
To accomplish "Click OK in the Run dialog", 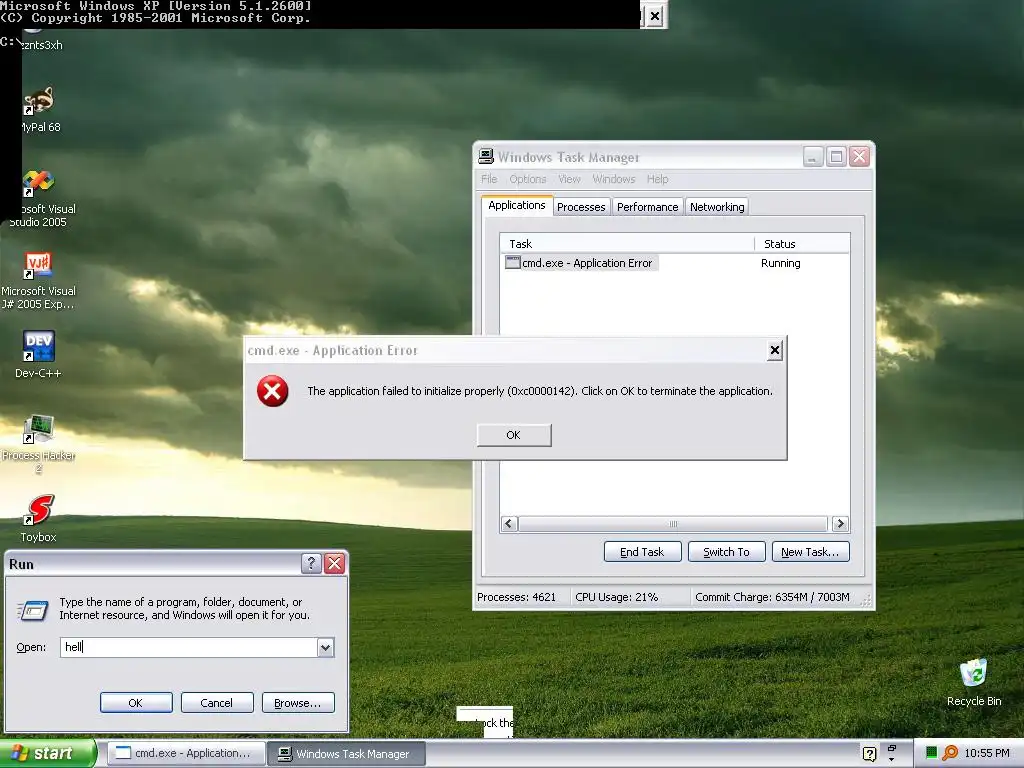I will click(x=136, y=703).
